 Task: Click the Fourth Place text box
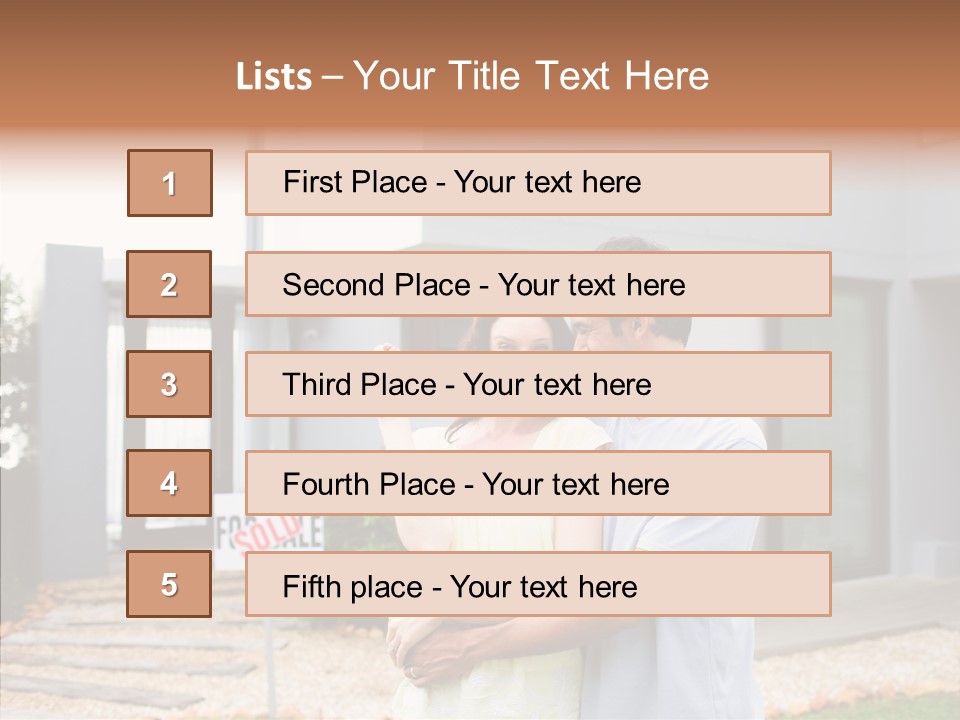tap(538, 483)
